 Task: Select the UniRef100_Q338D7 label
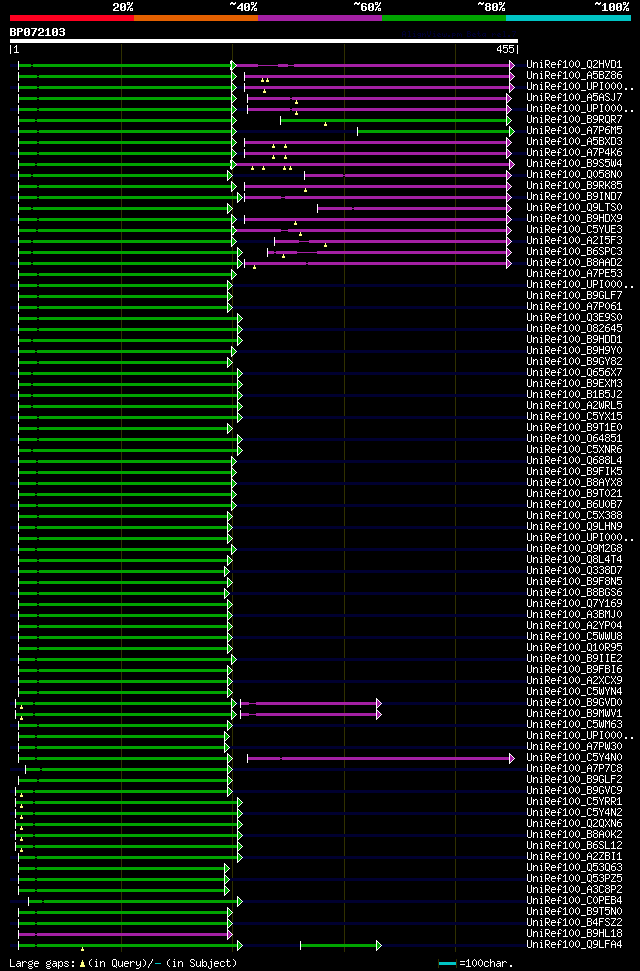click(x=574, y=570)
